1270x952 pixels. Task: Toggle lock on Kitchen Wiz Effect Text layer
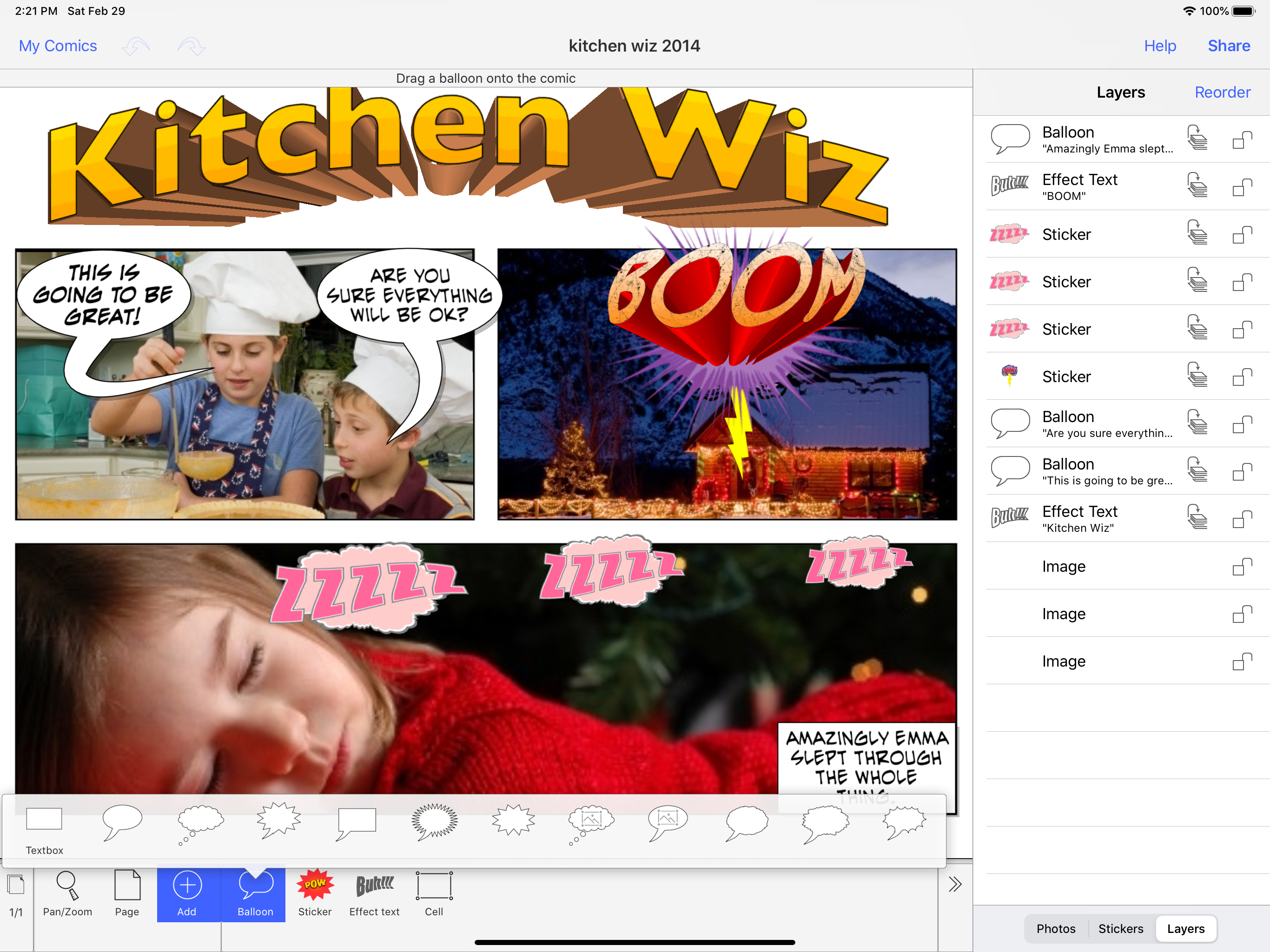[x=1242, y=519]
